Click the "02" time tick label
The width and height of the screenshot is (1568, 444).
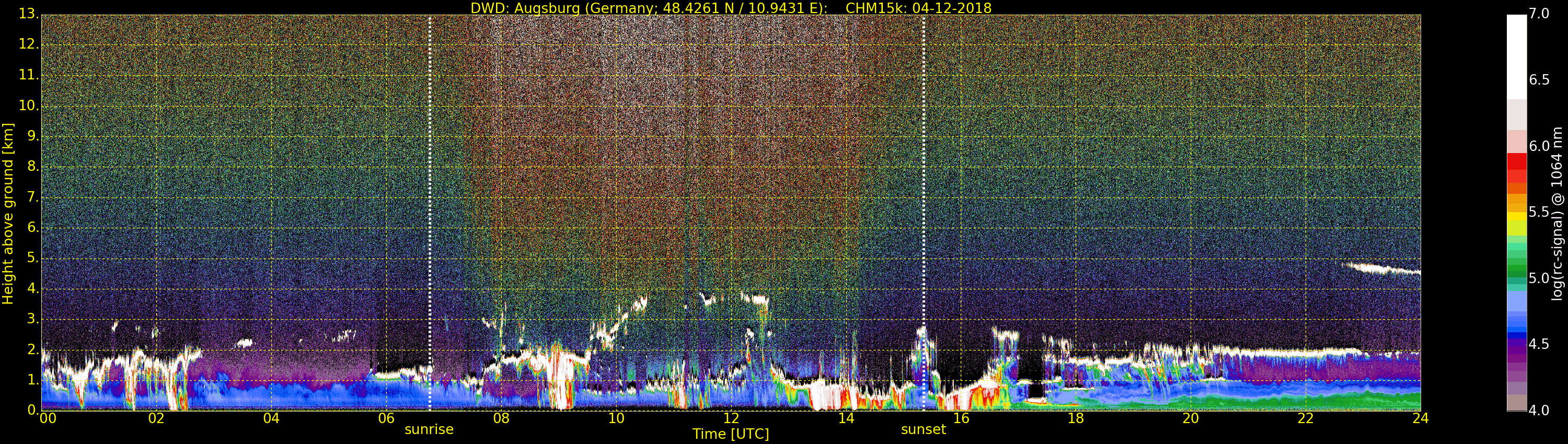click(x=156, y=418)
